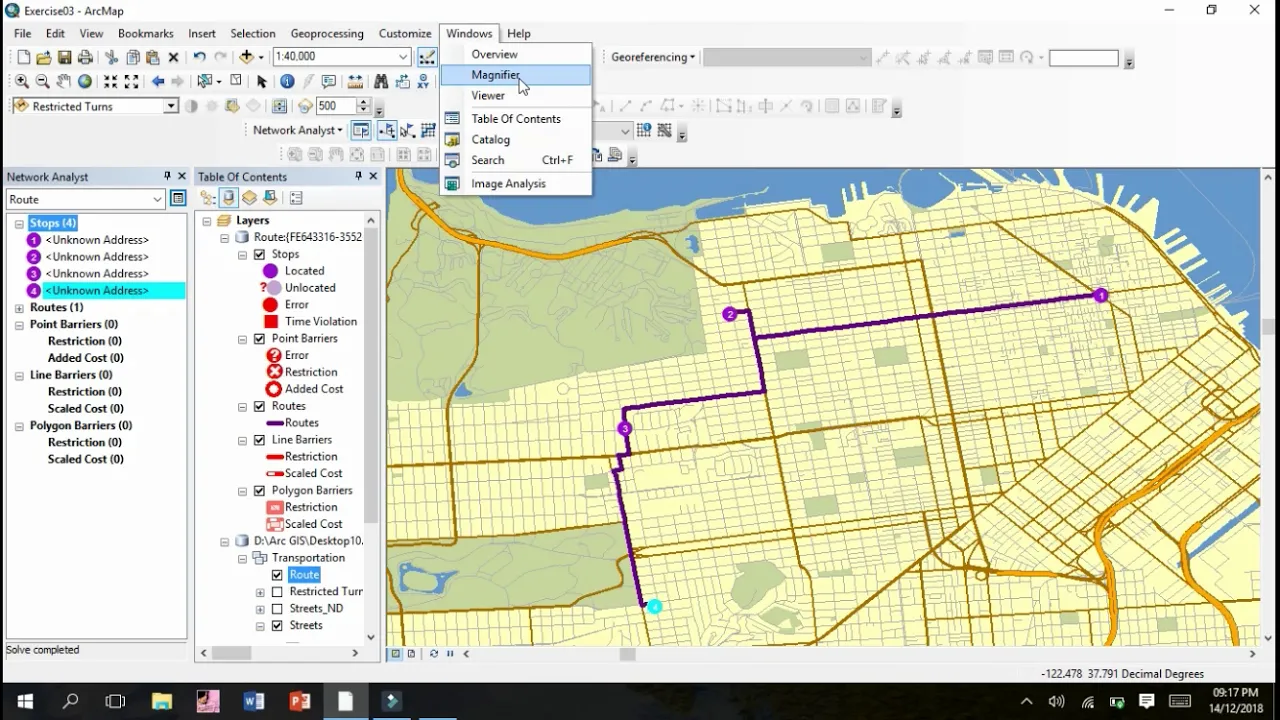Click the Located purple circle symbol
This screenshot has width=1280, height=720.
pyautogui.click(x=270, y=271)
